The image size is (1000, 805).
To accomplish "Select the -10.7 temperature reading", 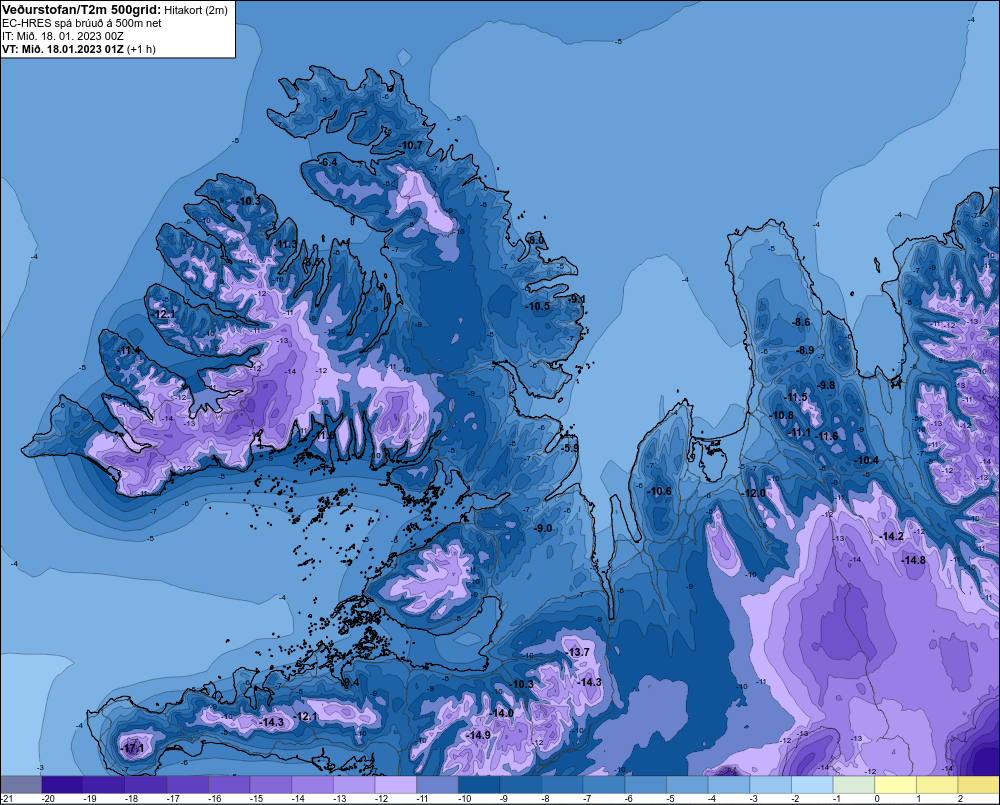I will point(411,145).
